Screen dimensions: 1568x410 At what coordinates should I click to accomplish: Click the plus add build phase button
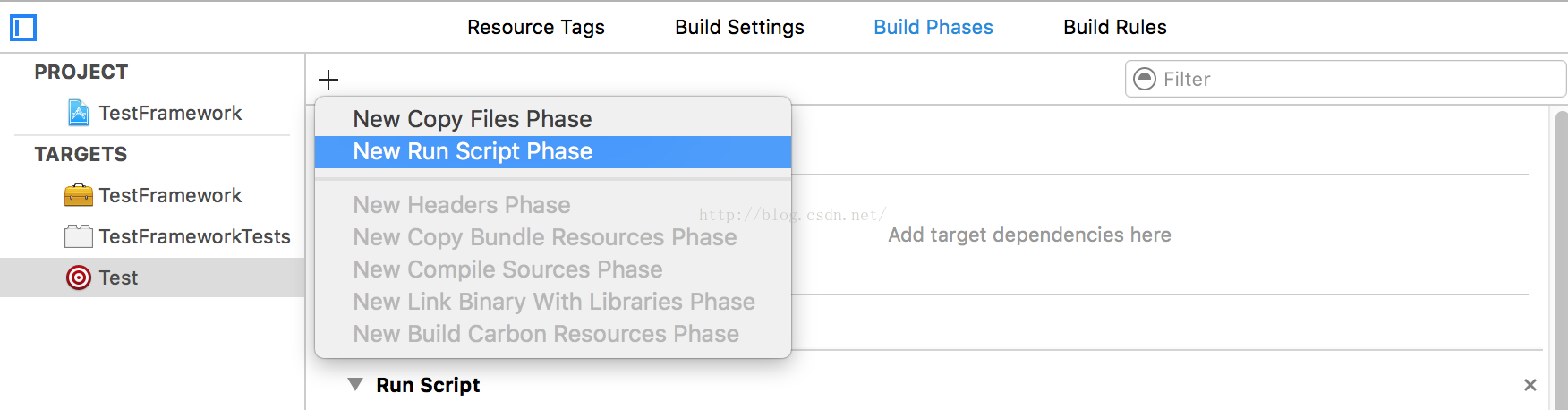coord(328,80)
